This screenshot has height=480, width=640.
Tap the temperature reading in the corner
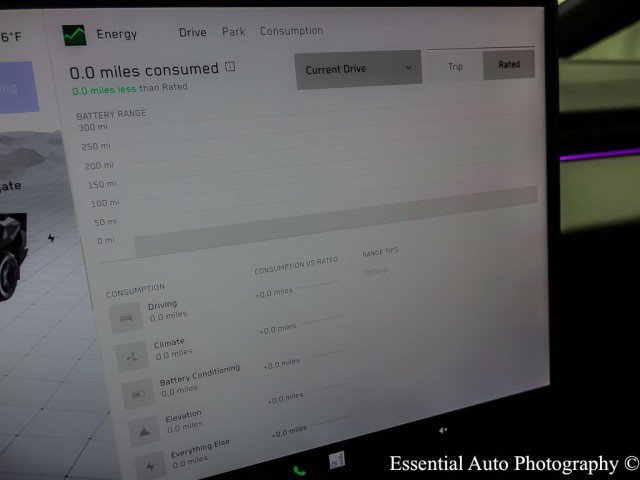click(11, 37)
